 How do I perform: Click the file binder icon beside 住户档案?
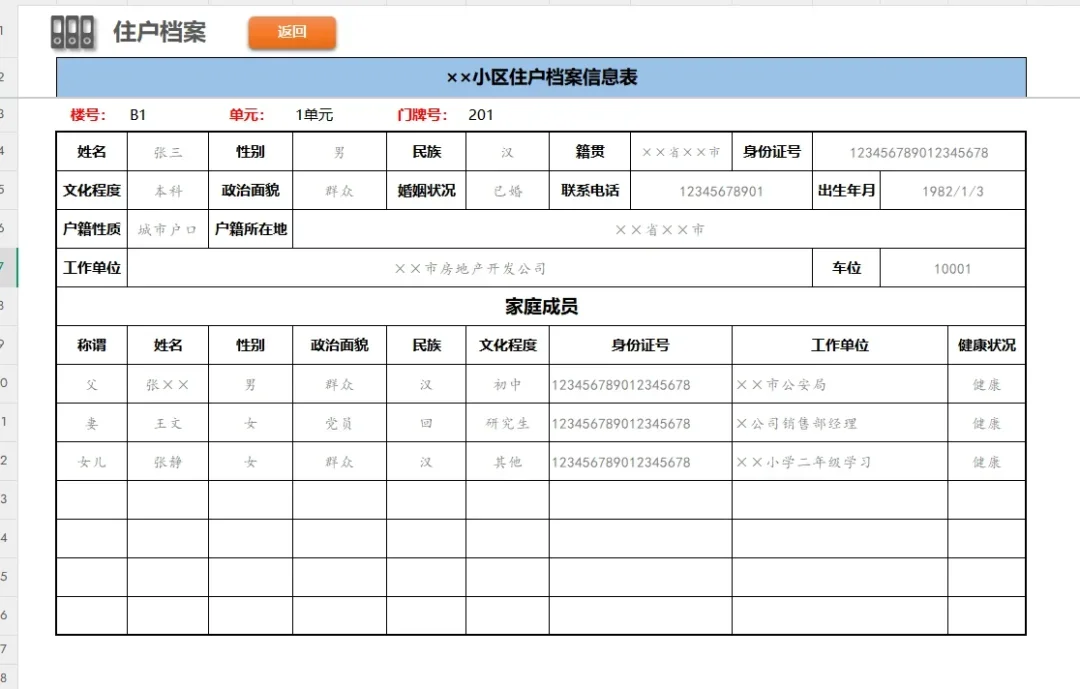pos(72,32)
